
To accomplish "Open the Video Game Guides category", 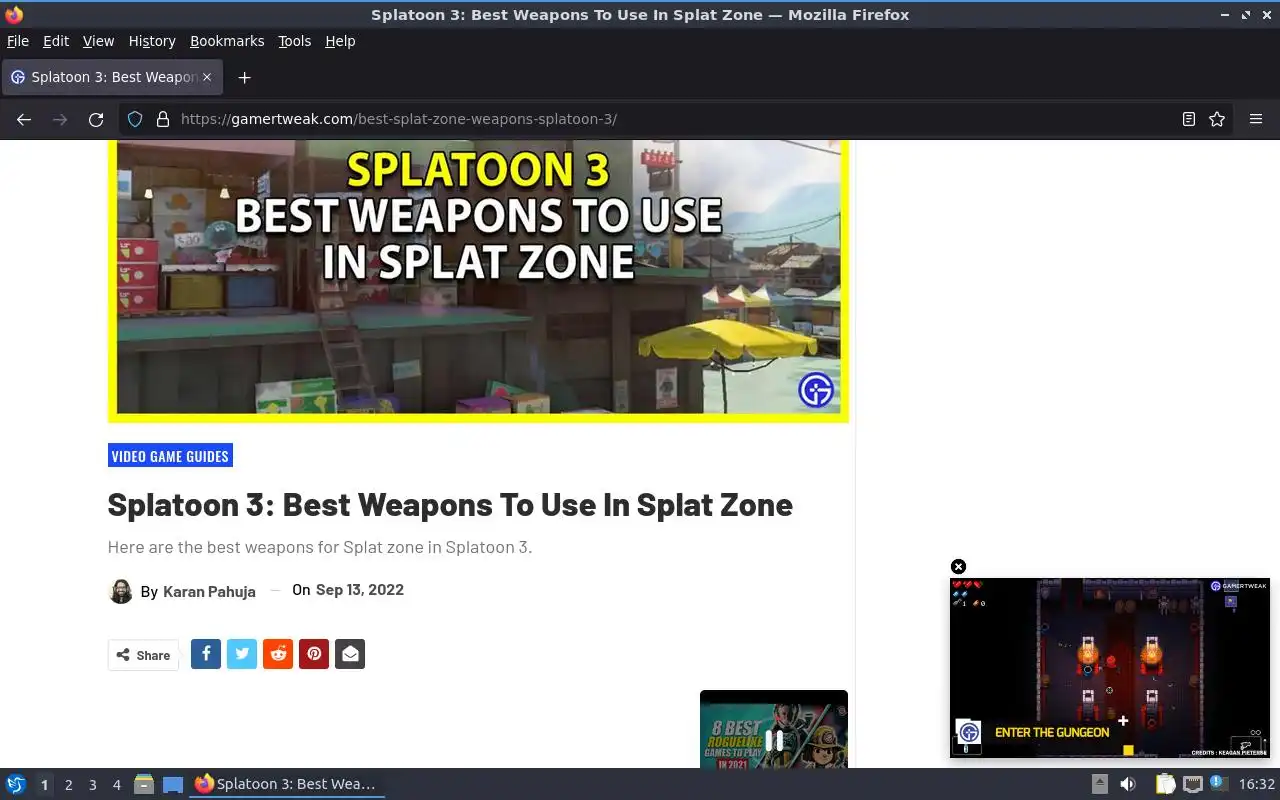I will (x=170, y=456).
